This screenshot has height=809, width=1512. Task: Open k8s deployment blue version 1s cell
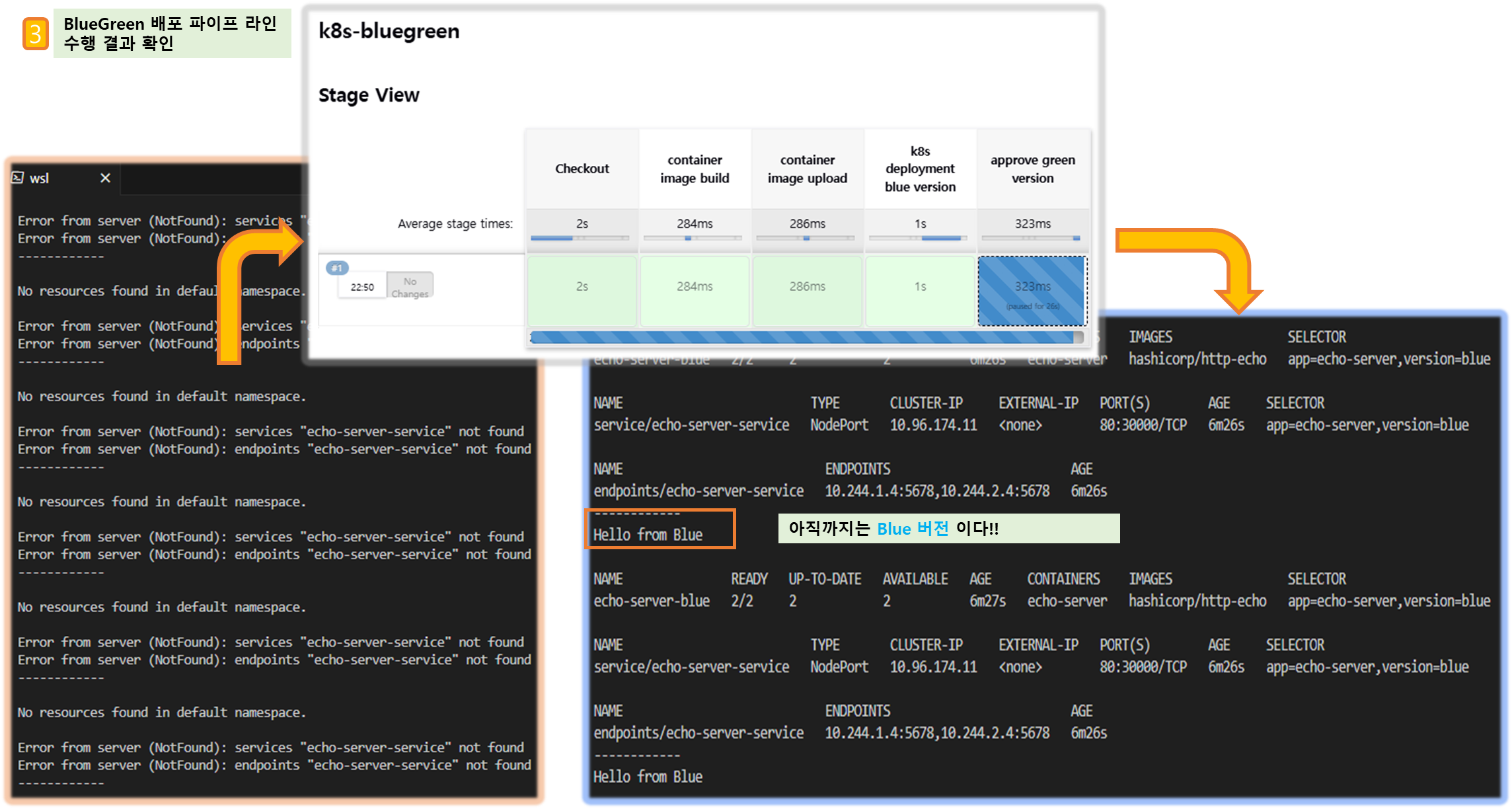[920, 287]
